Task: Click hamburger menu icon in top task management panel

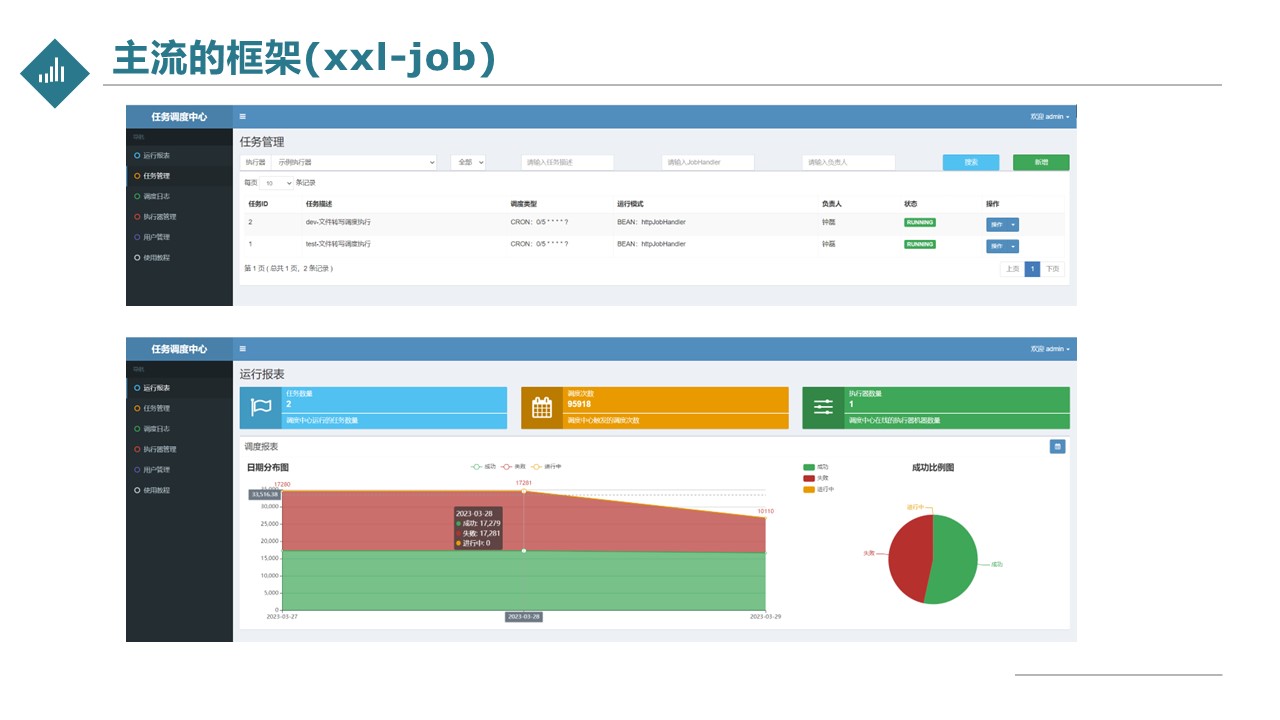Action: click(x=242, y=117)
